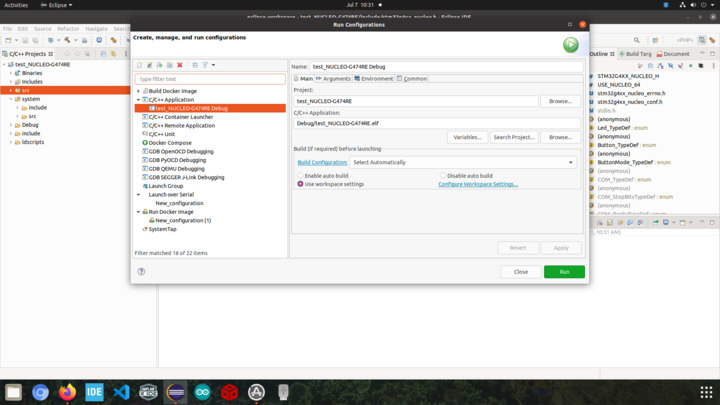
Task: Expand Build Docker Image tree node
Action: (x=139, y=91)
